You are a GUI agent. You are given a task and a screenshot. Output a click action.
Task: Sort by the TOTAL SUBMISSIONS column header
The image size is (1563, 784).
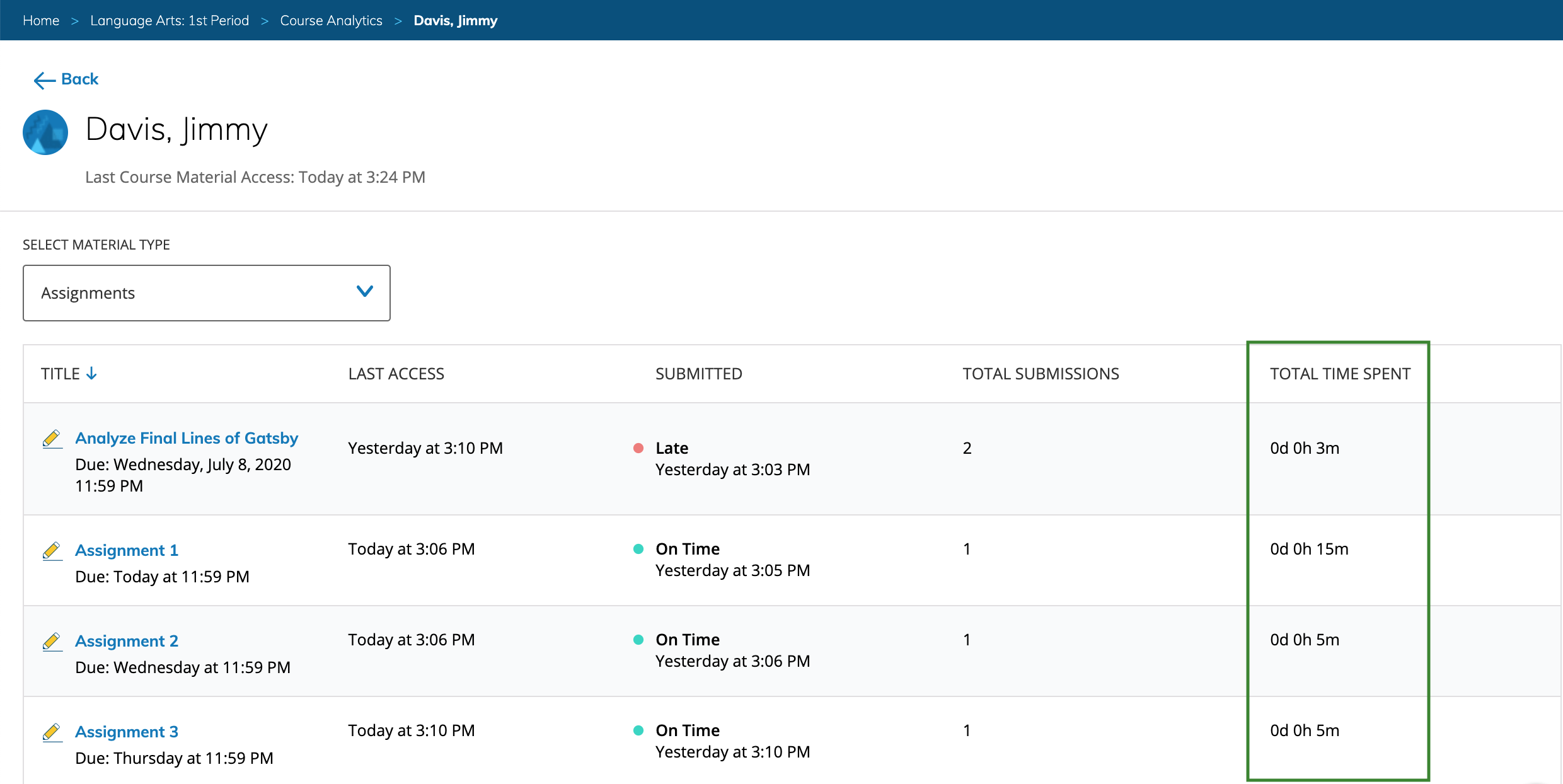pyautogui.click(x=1041, y=374)
